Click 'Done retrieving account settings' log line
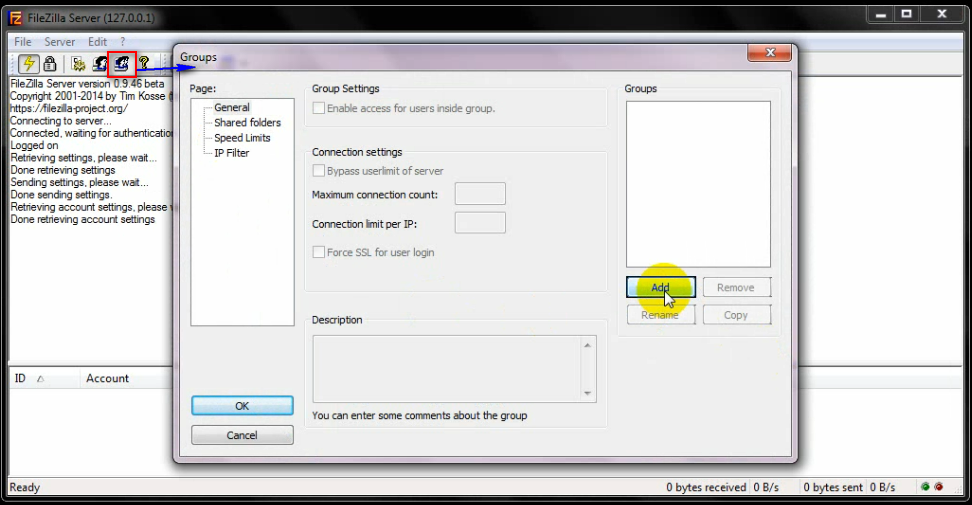 pos(82,219)
